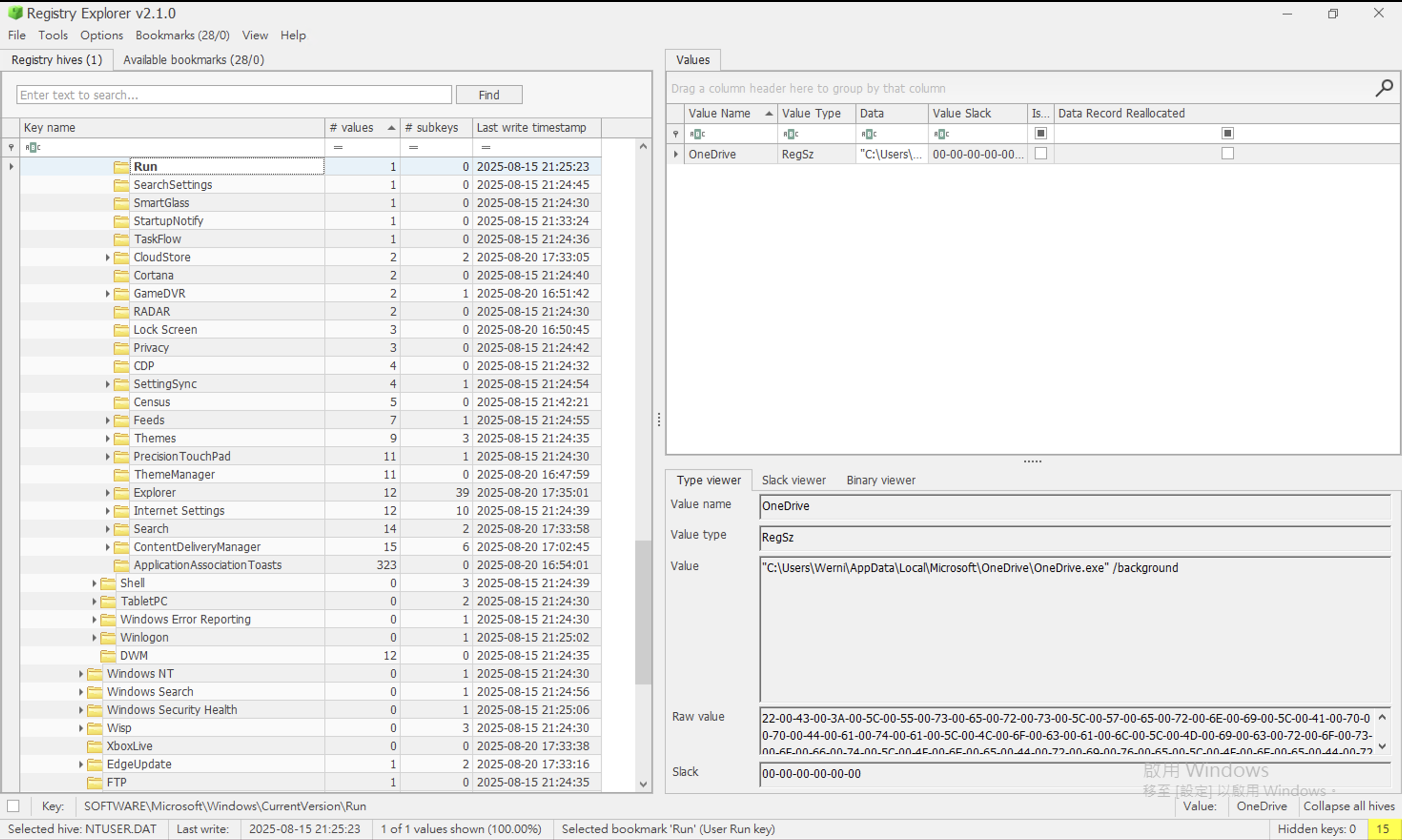This screenshot has height=840, width=1402.
Task: Expand the CloudStore tree node
Action: 107,257
